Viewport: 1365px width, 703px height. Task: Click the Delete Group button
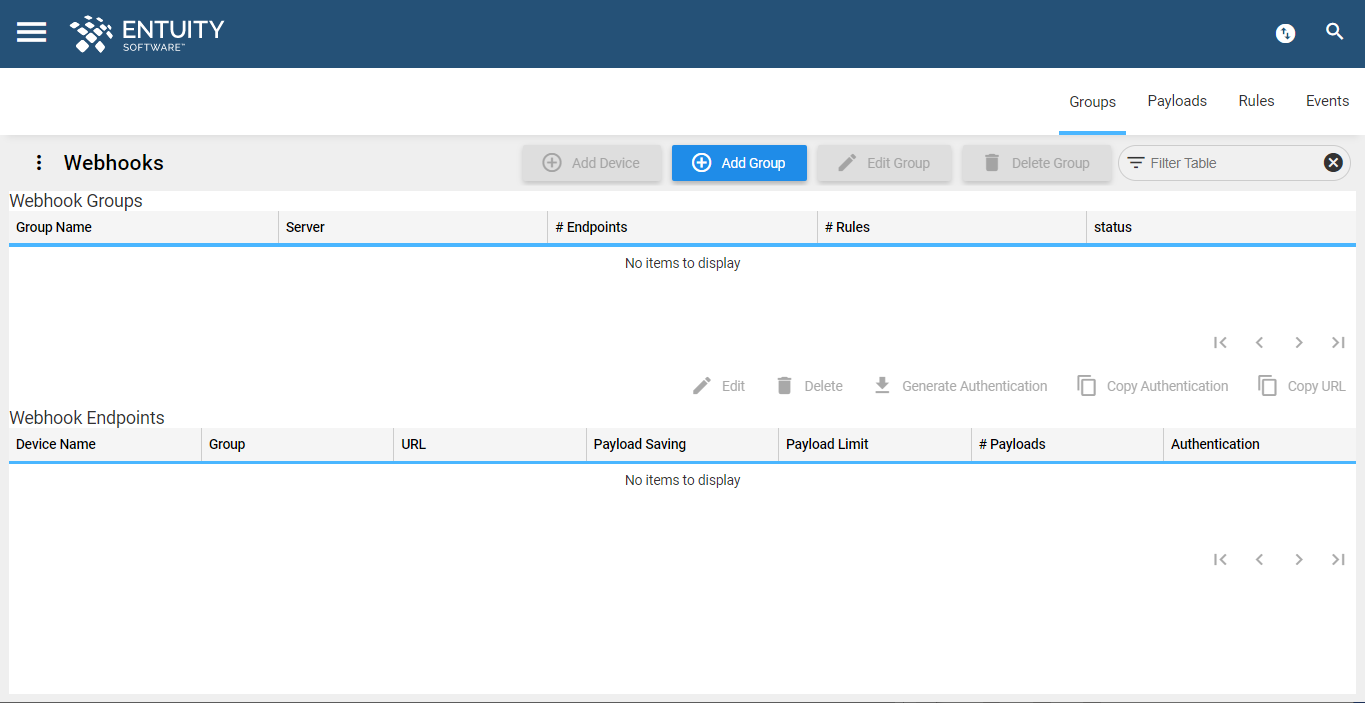[x=1036, y=162]
